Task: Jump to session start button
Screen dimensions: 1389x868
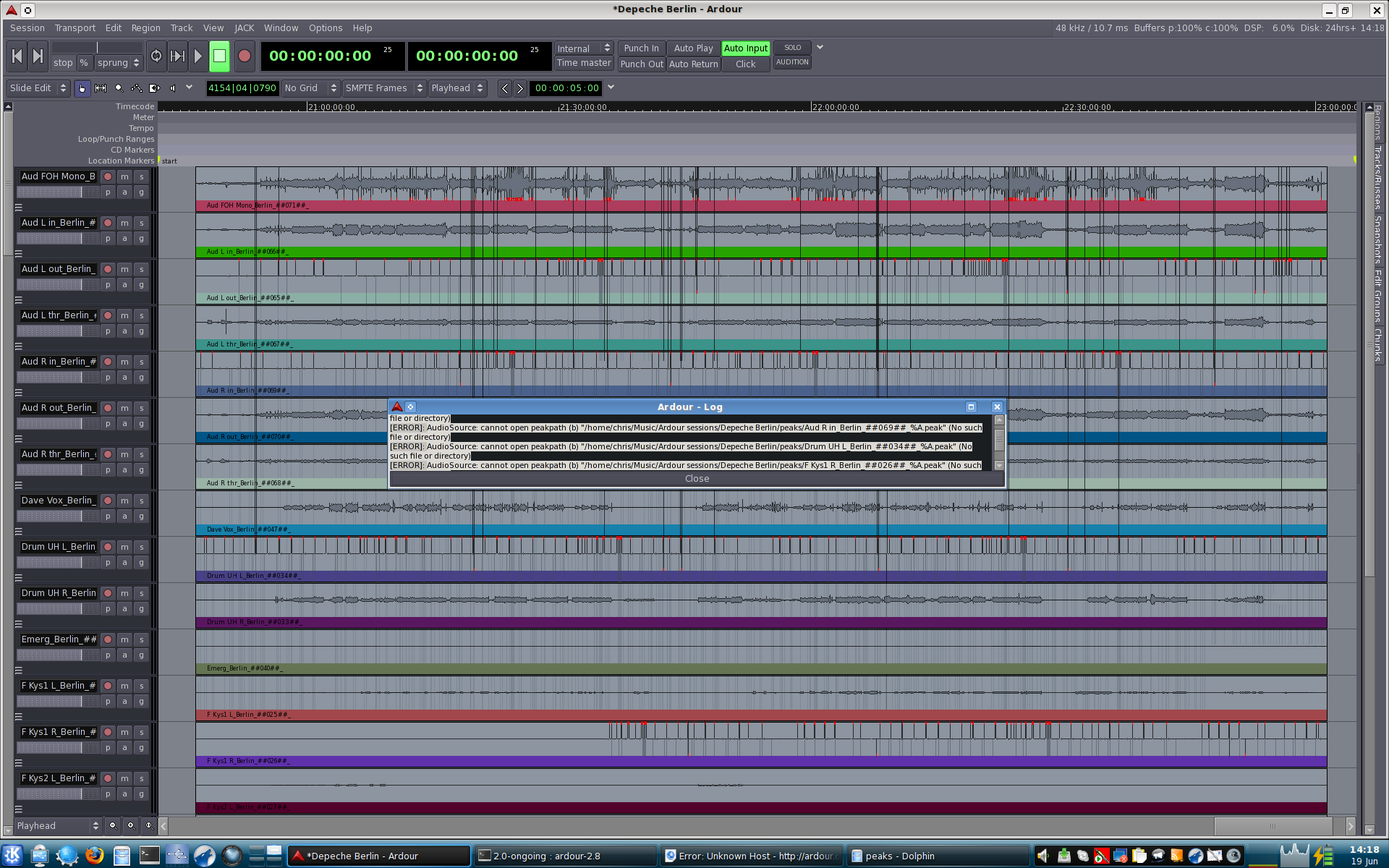Action: (x=17, y=56)
